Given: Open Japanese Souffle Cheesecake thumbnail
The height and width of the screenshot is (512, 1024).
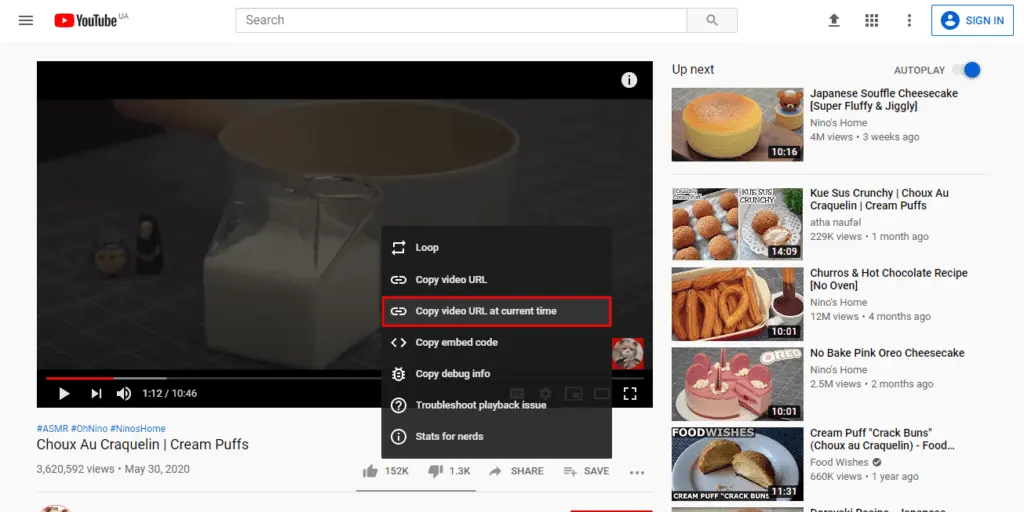Looking at the screenshot, I should coord(737,125).
